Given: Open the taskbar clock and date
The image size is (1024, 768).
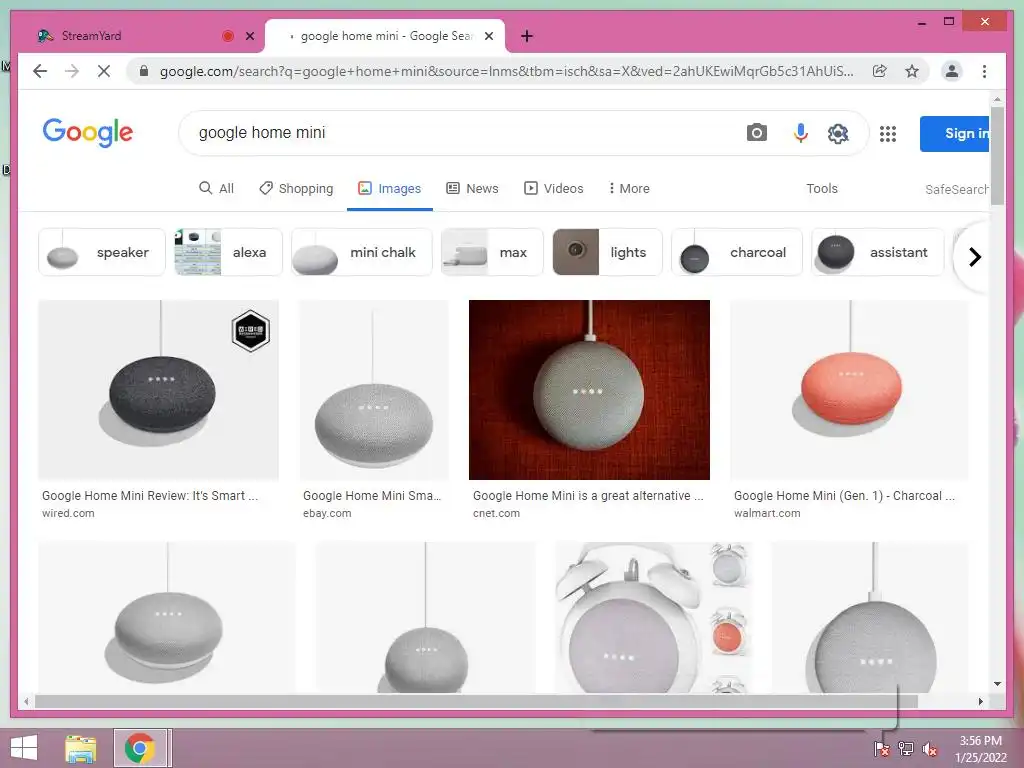Looking at the screenshot, I should tap(980, 749).
